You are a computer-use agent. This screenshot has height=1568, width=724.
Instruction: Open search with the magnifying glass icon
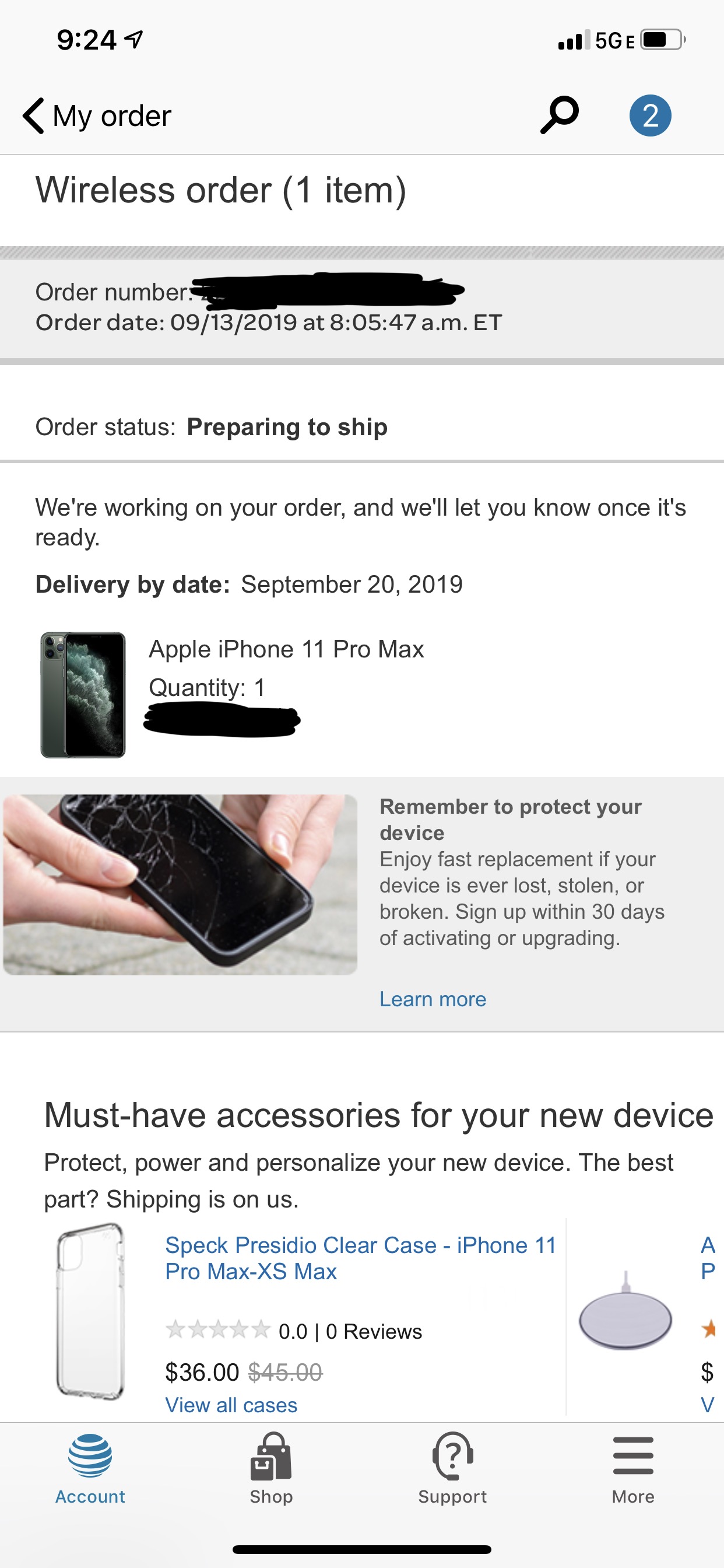pyautogui.click(x=559, y=114)
